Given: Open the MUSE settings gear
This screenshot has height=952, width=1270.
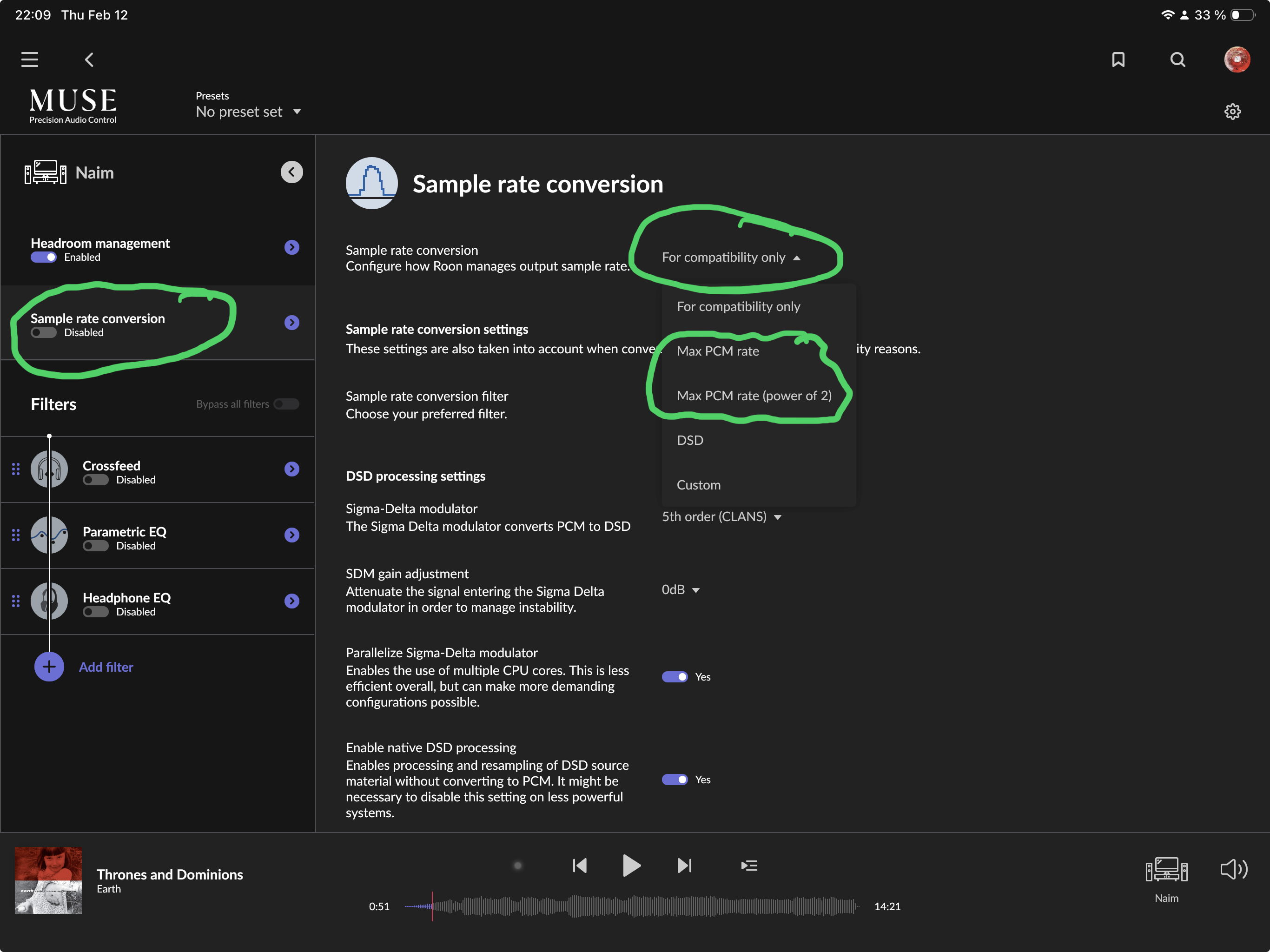Looking at the screenshot, I should point(1232,112).
